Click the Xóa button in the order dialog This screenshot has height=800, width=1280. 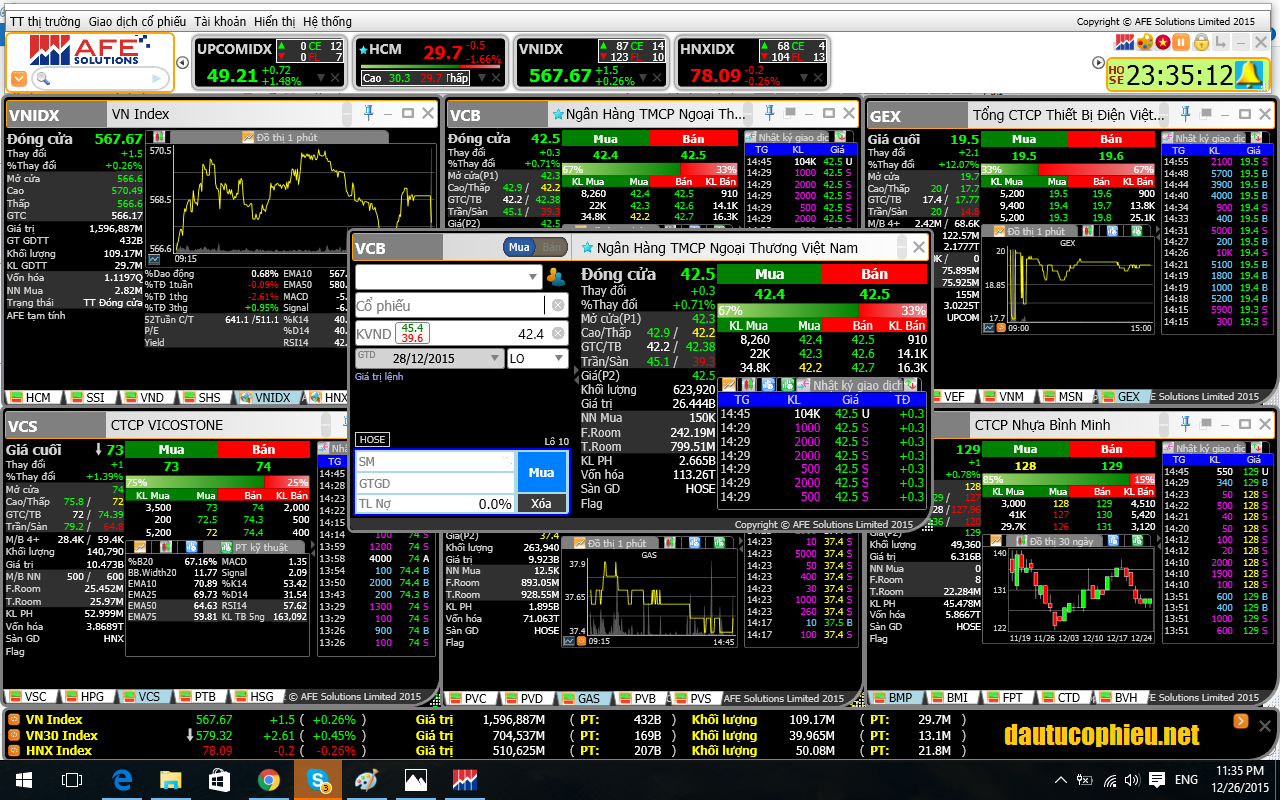541,504
